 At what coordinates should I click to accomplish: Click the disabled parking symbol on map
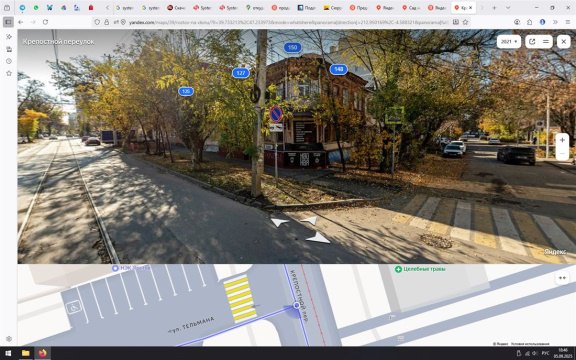tap(73, 306)
